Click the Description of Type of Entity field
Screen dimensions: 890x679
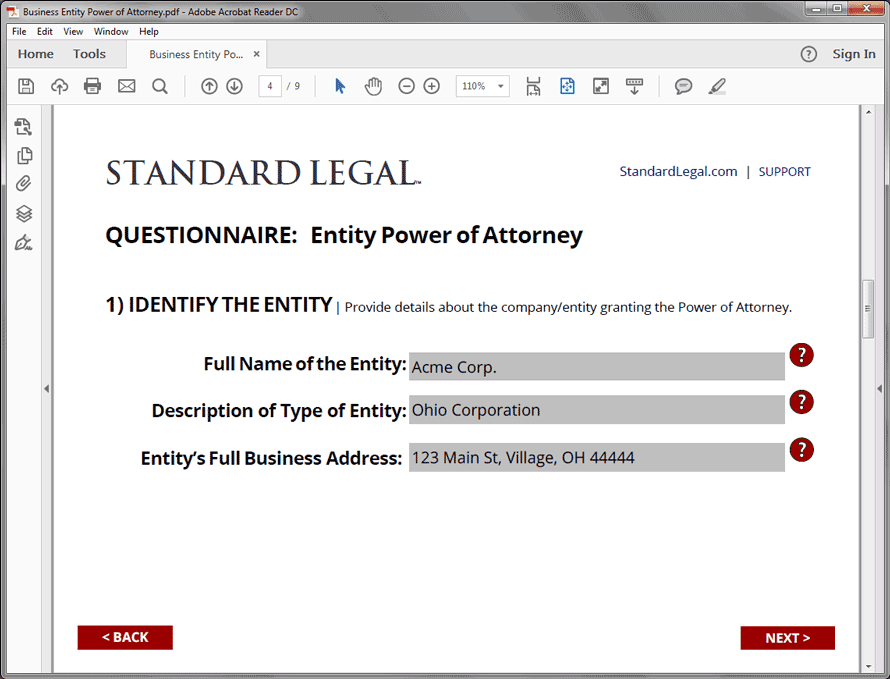597,410
